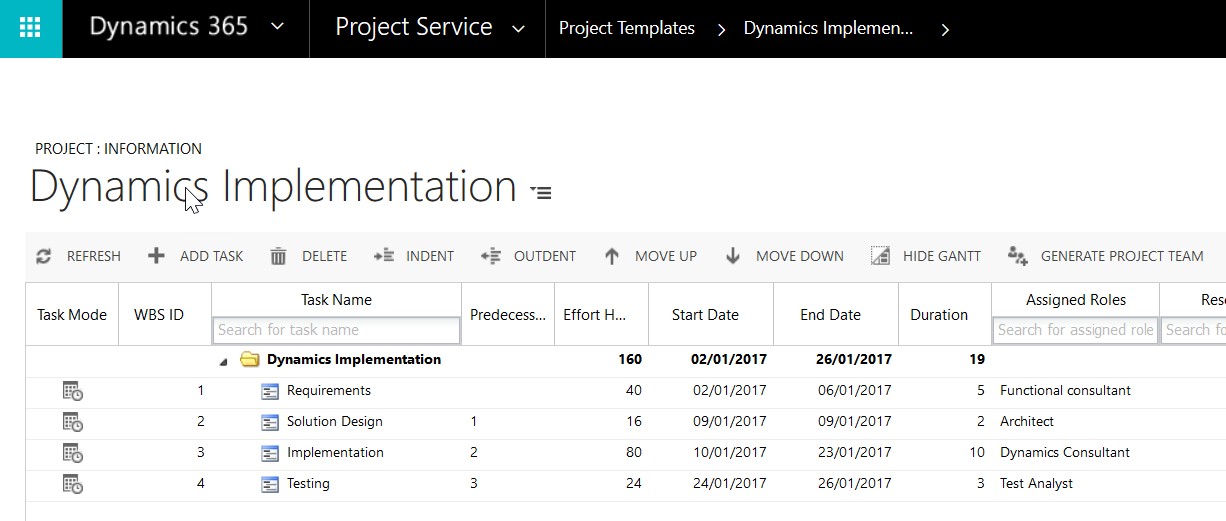The image size is (1226, 521).
Task: Click ADD TASK label
Action: pyautogui.click(x=212, y=256)
